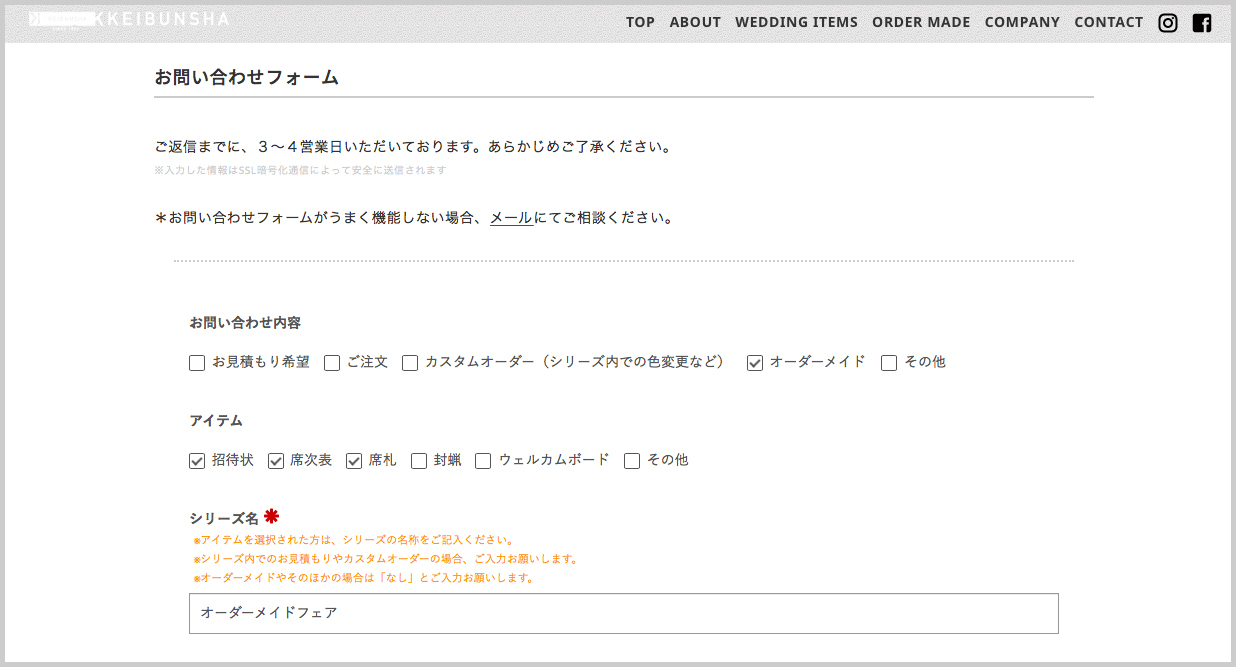Go to the TOP menu item
This screenshot has height=667, width=1236.
tap(640, 22)
